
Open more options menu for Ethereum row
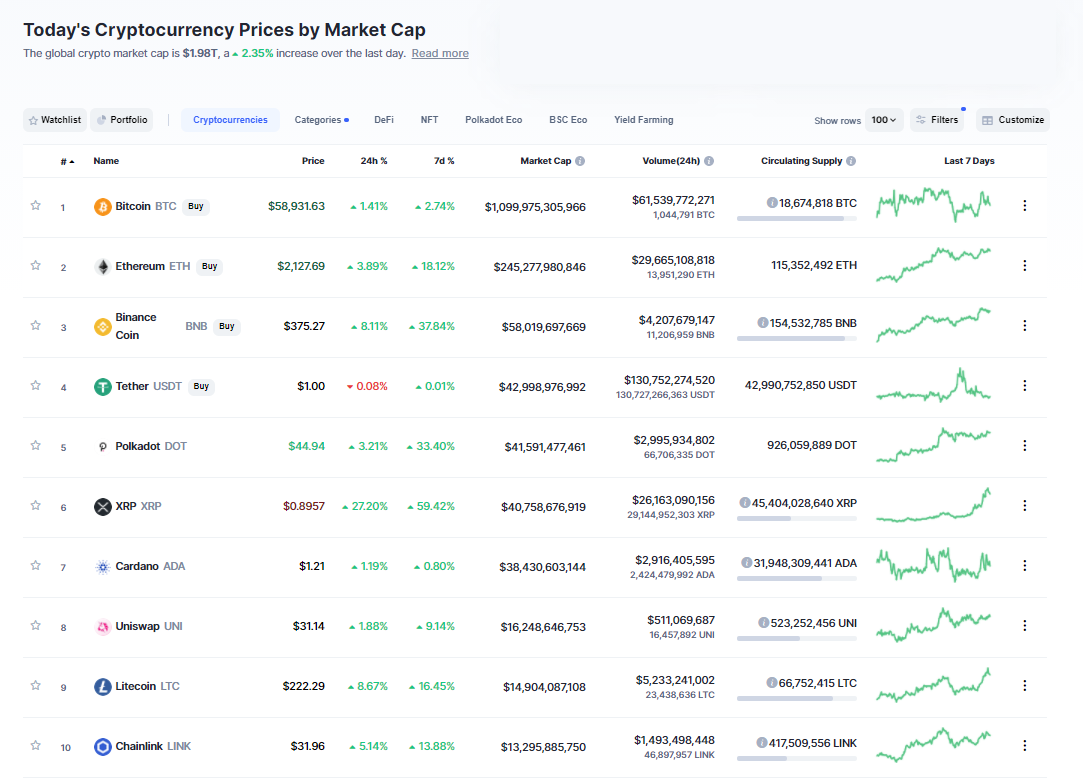coord(1024,266)
